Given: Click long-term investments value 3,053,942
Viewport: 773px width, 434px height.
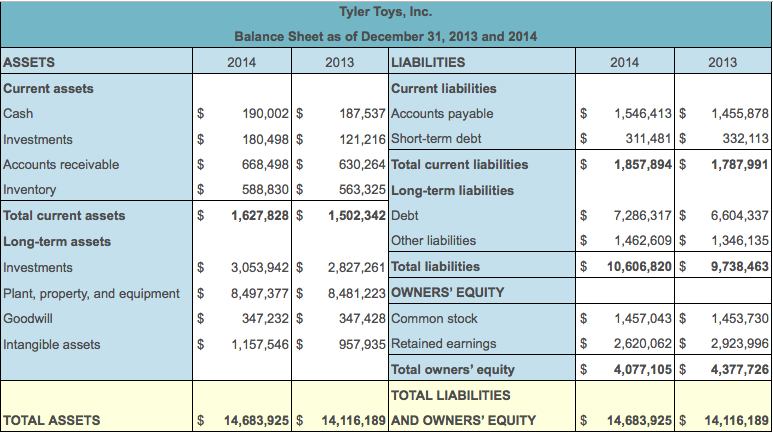Looking at the screenshot, I should 260,268.
